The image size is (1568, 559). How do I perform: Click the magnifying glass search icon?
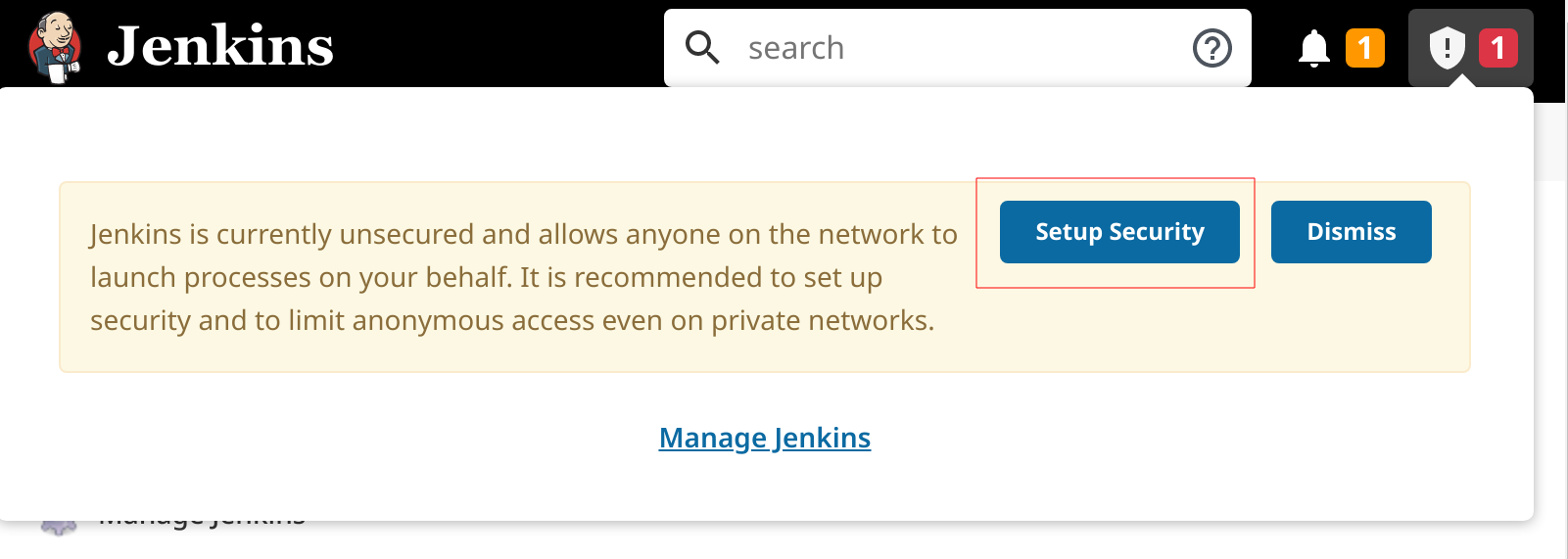(702, 47)
